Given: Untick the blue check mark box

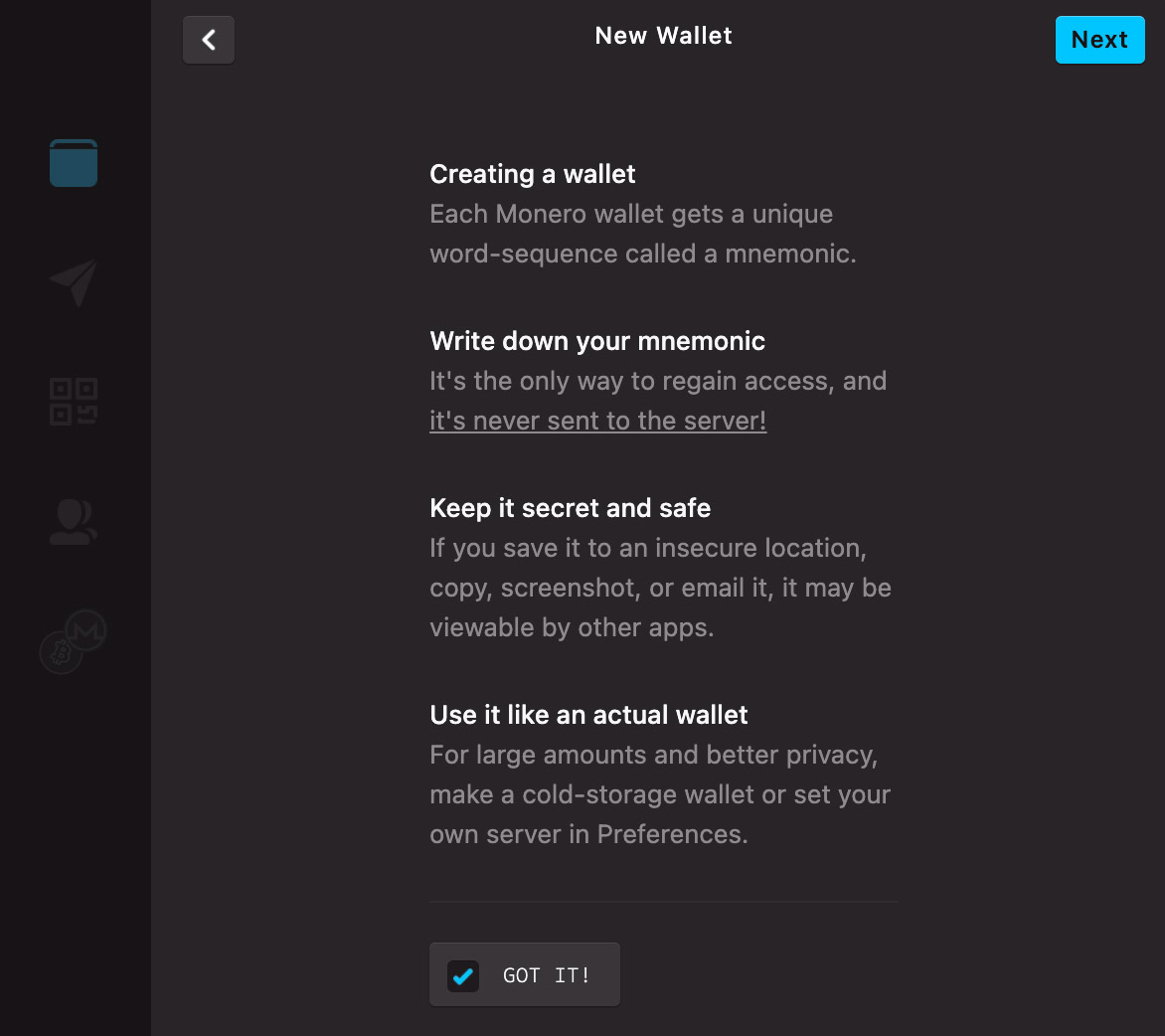Looking at the screenshot, I should coord(463,975).
